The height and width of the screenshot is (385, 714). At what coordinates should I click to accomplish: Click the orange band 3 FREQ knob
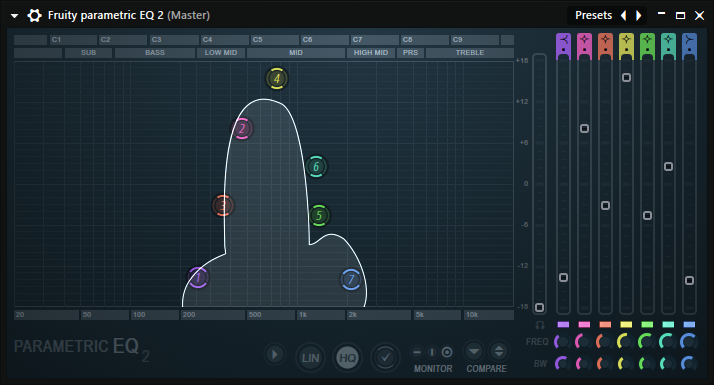(604, 341)
